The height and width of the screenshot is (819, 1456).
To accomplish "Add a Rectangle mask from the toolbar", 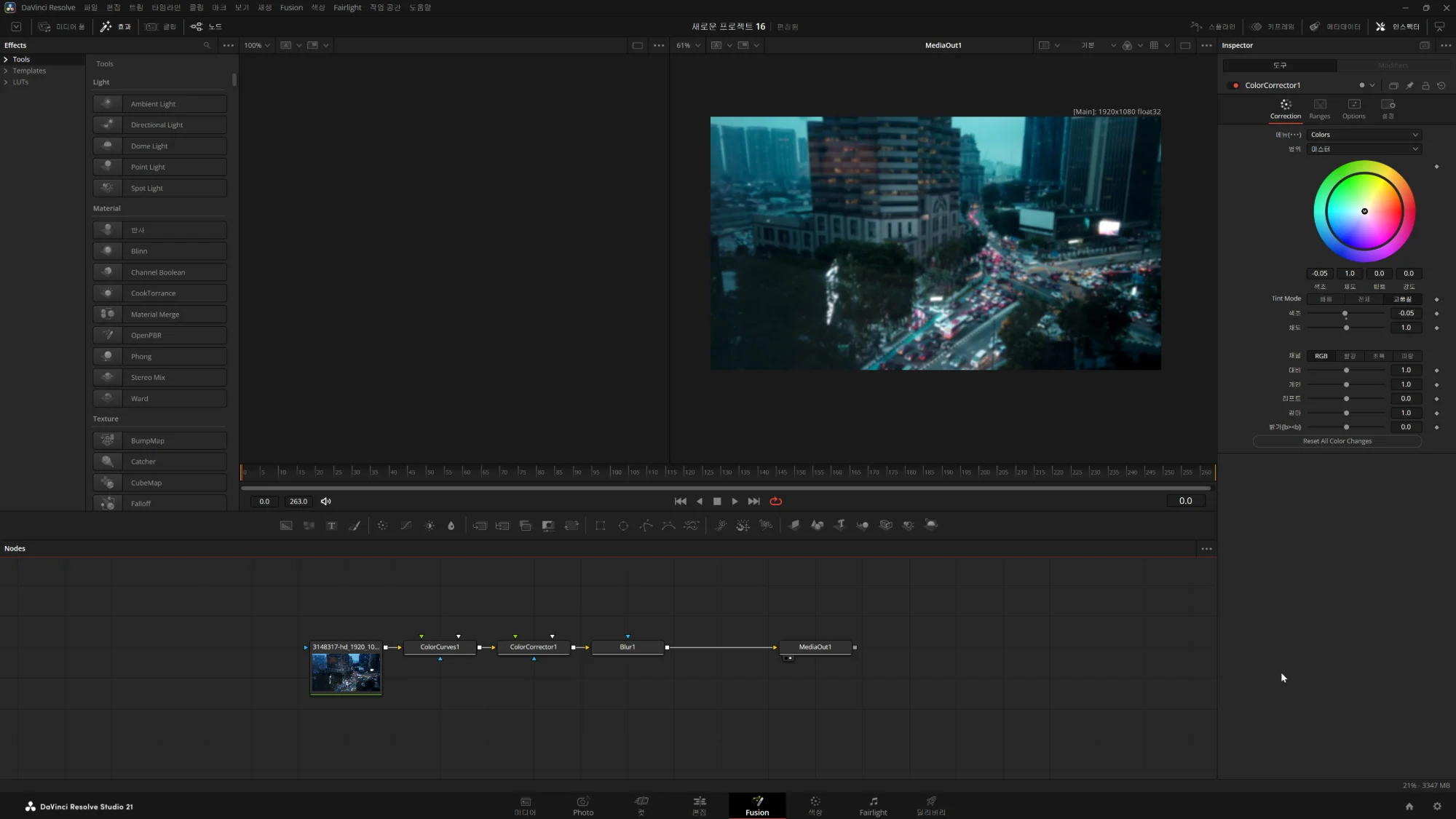I will [600, 526].
